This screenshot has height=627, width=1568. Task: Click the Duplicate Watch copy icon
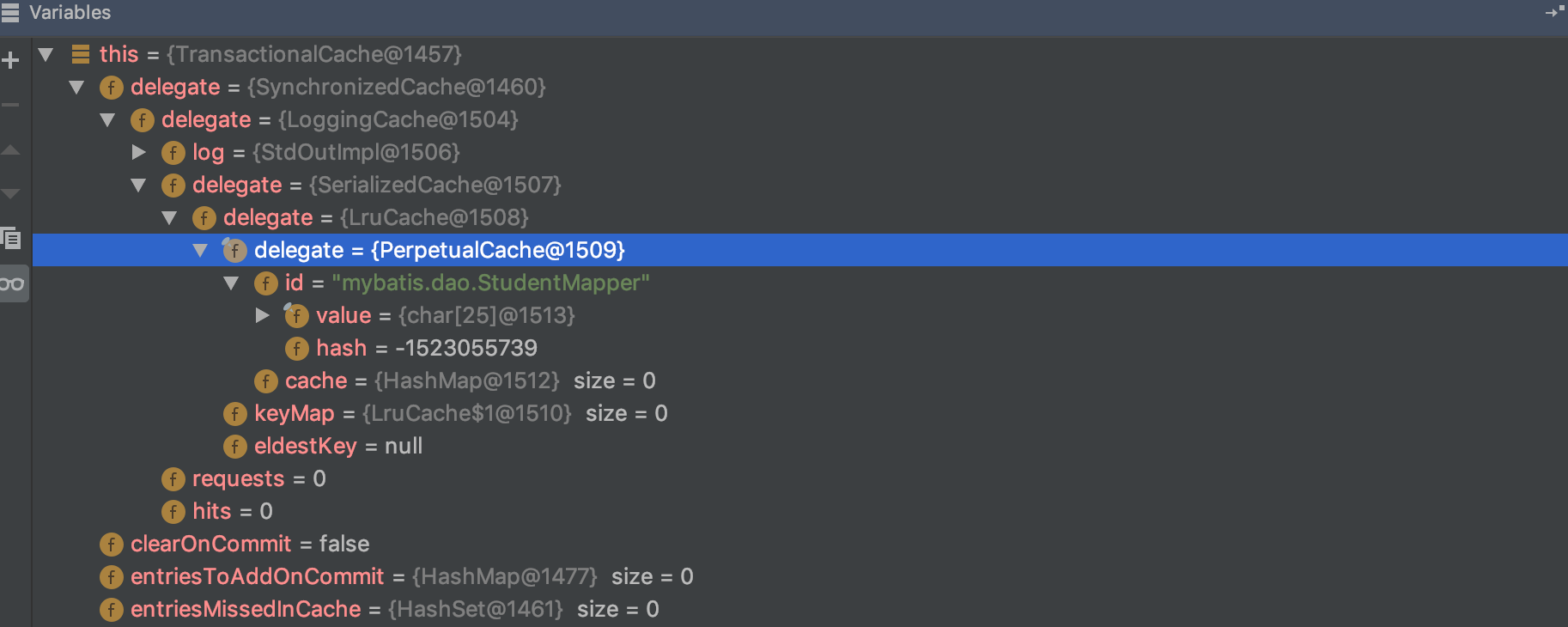pyautogui.click(x=10, y=238)
